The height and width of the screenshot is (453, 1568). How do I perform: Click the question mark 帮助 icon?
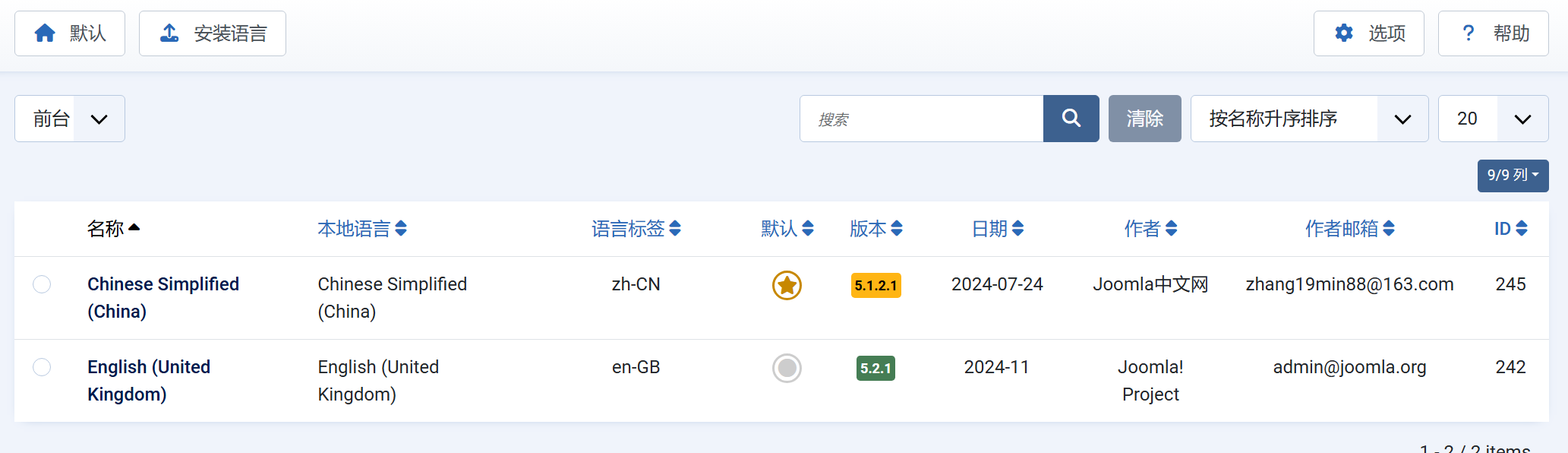click(x=1469, y=33)
